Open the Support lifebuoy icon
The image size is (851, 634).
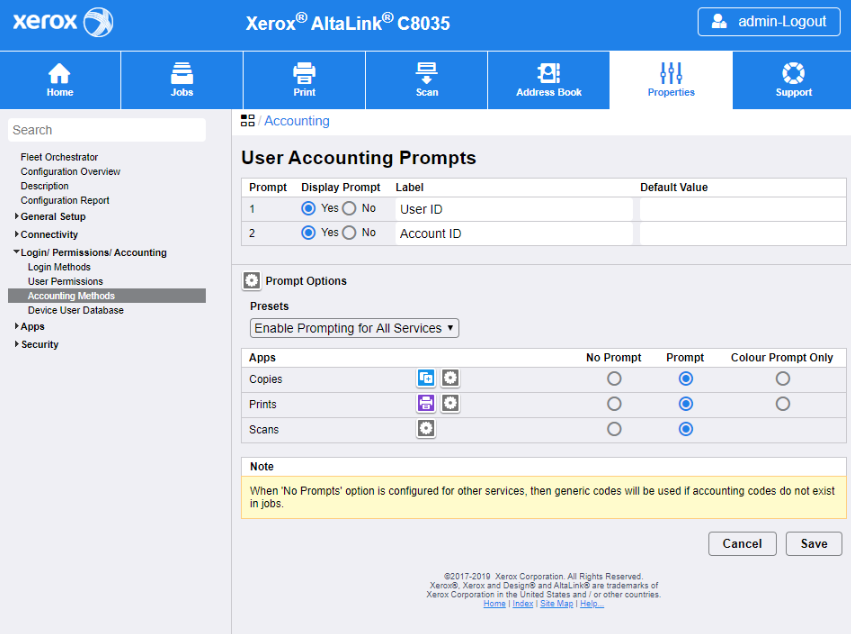pyautogui.click(x=793, y=74)
